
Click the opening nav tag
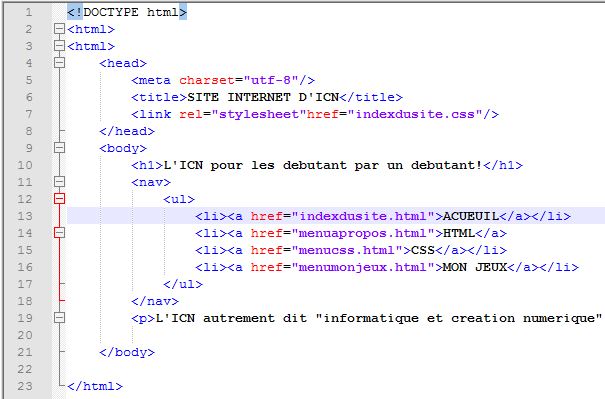point(151,182)
